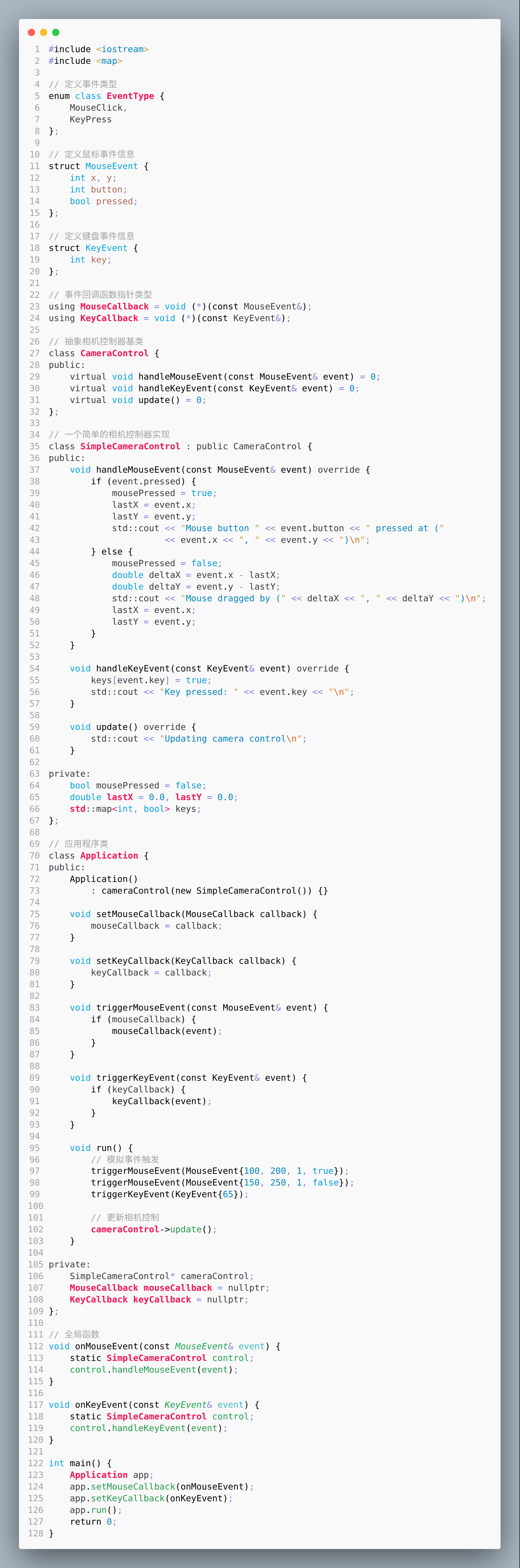Click 'double deltaX = event.x - lastX;' line
The image size is (520, 1568).
pos(196,575)
